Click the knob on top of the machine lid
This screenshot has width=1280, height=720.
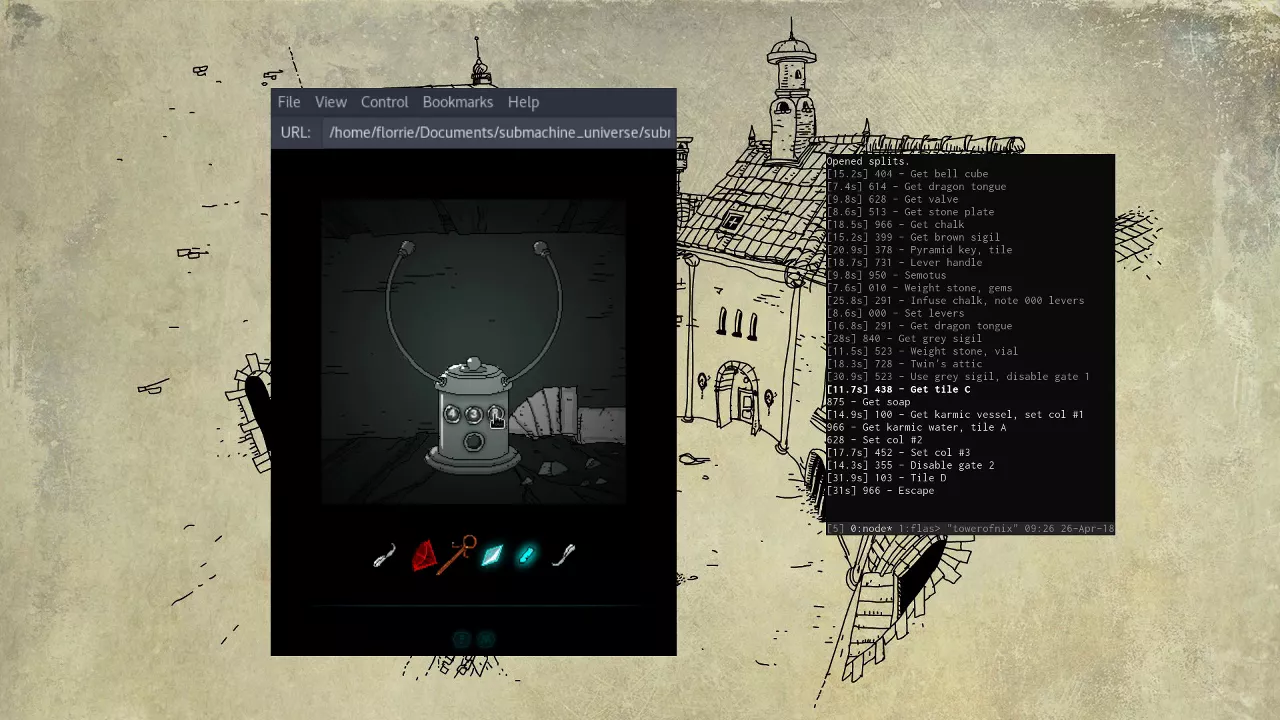coord(474,363)
